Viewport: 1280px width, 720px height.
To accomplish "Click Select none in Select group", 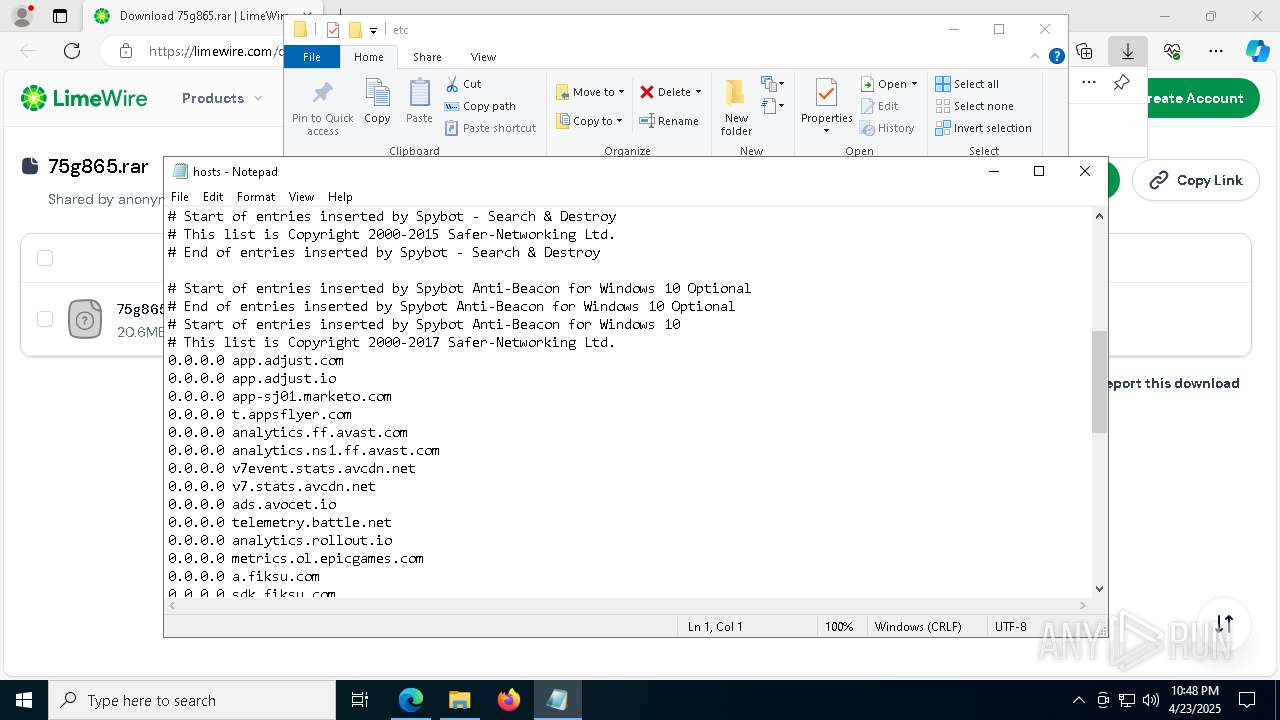I will pyautogui.click(x=974, y=106).
